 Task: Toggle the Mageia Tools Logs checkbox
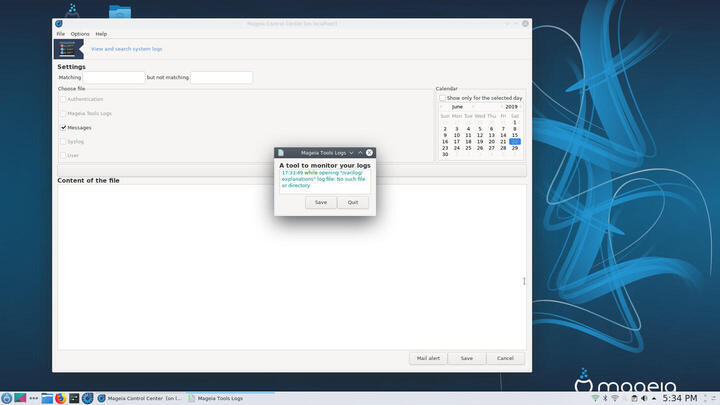point(63,113)
